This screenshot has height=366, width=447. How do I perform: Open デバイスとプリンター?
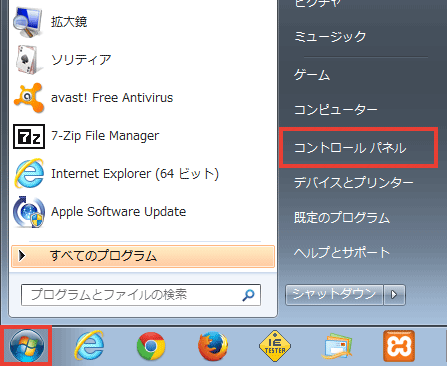pyautogui.click(x=354, y=183)
